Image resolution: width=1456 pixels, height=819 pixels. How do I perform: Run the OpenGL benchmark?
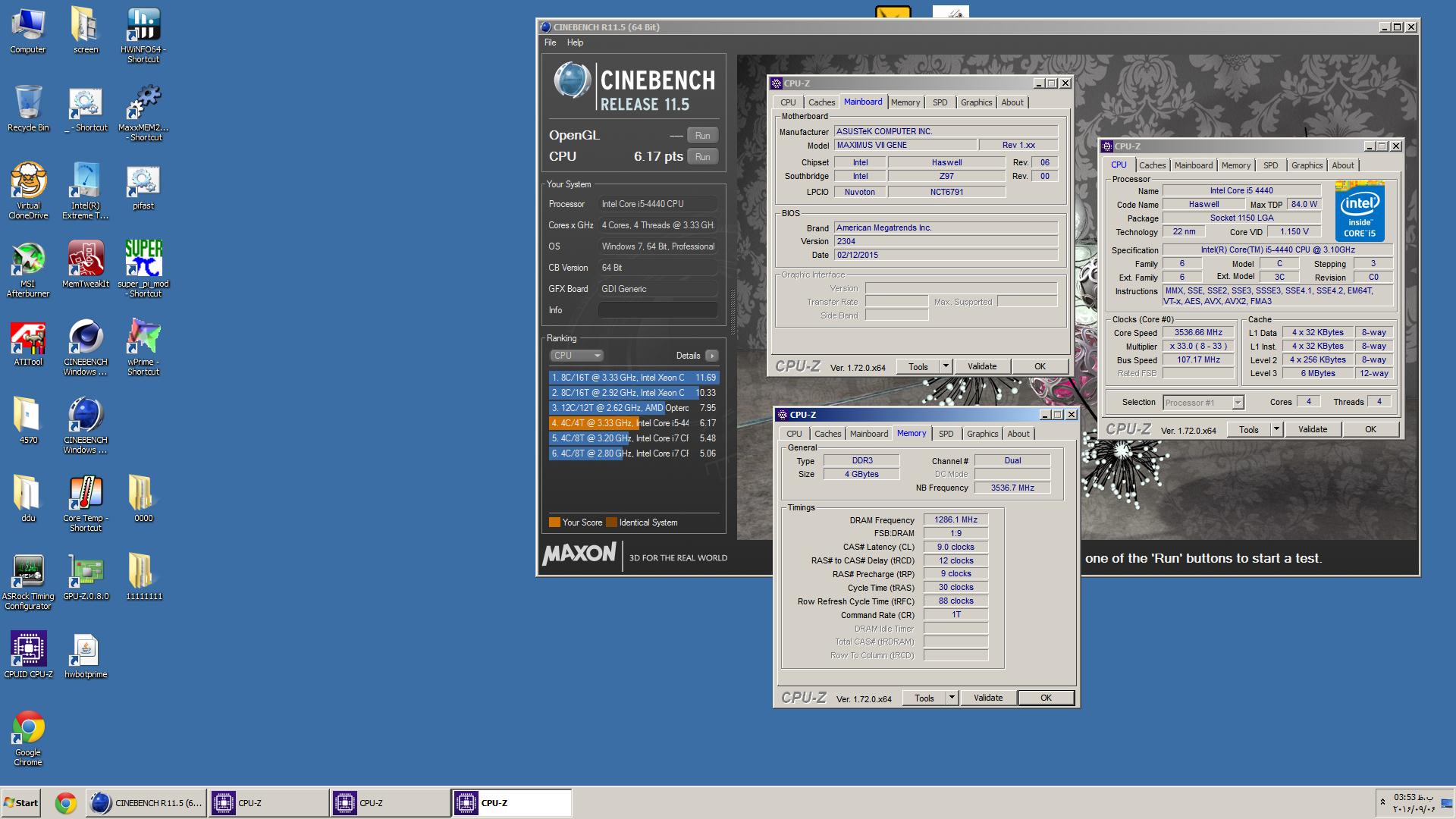(702, 136)
